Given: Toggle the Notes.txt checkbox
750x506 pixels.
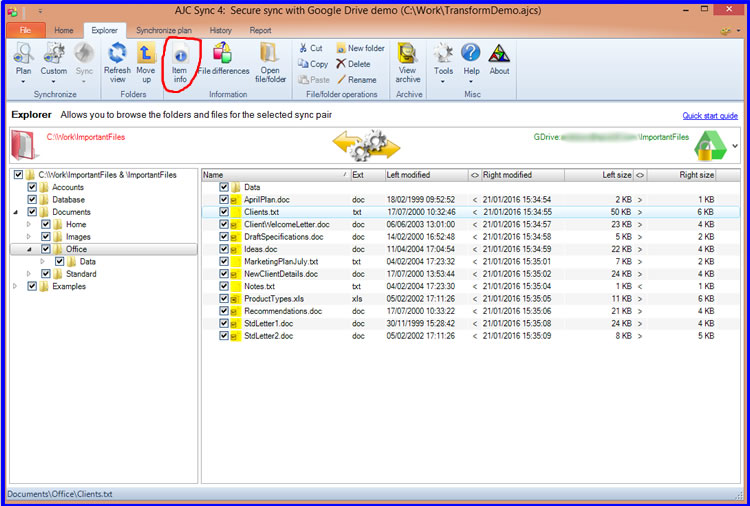Looking at the screenshot, I should [223, 286].
